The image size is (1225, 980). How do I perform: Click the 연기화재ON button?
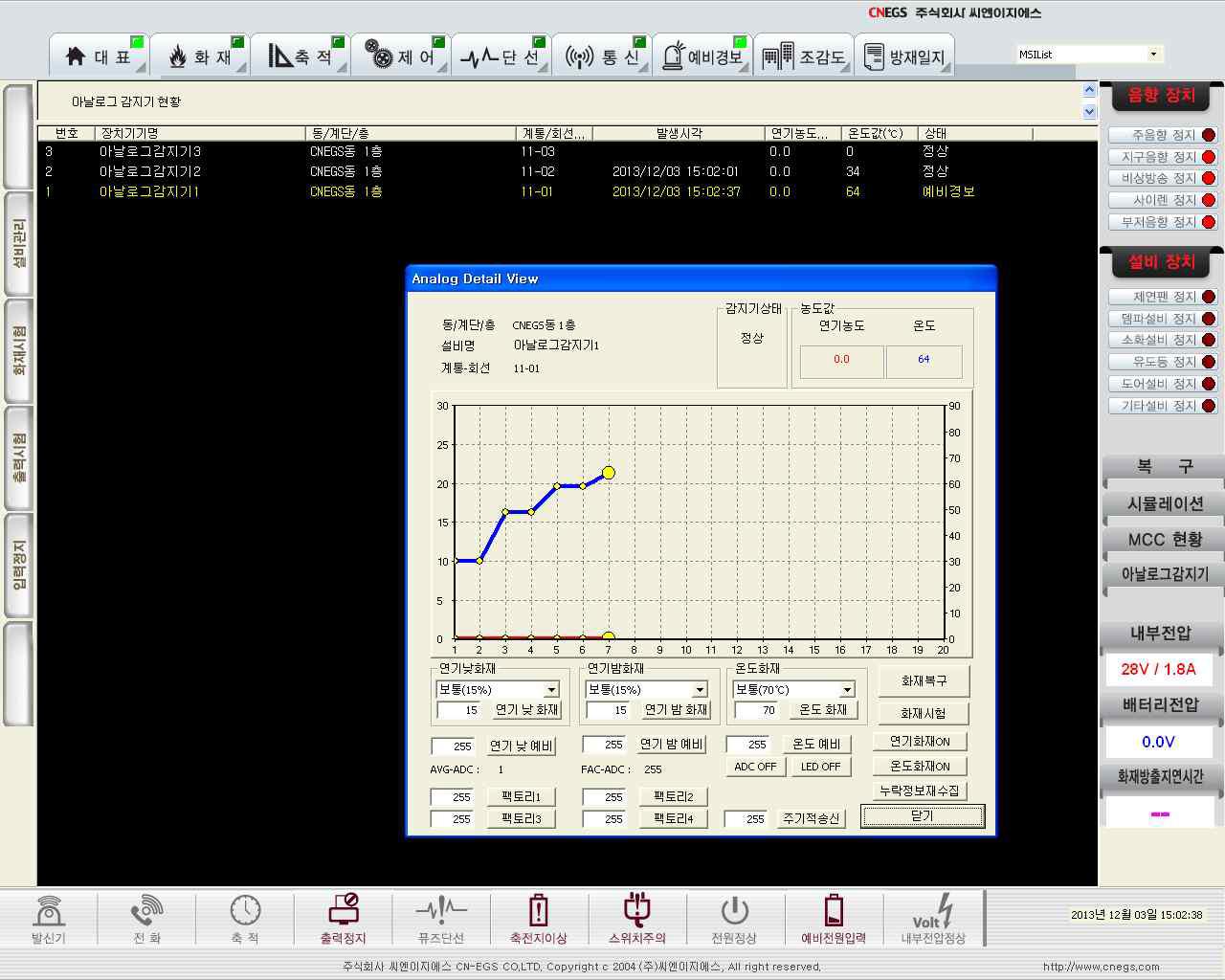tap(920, 742)
